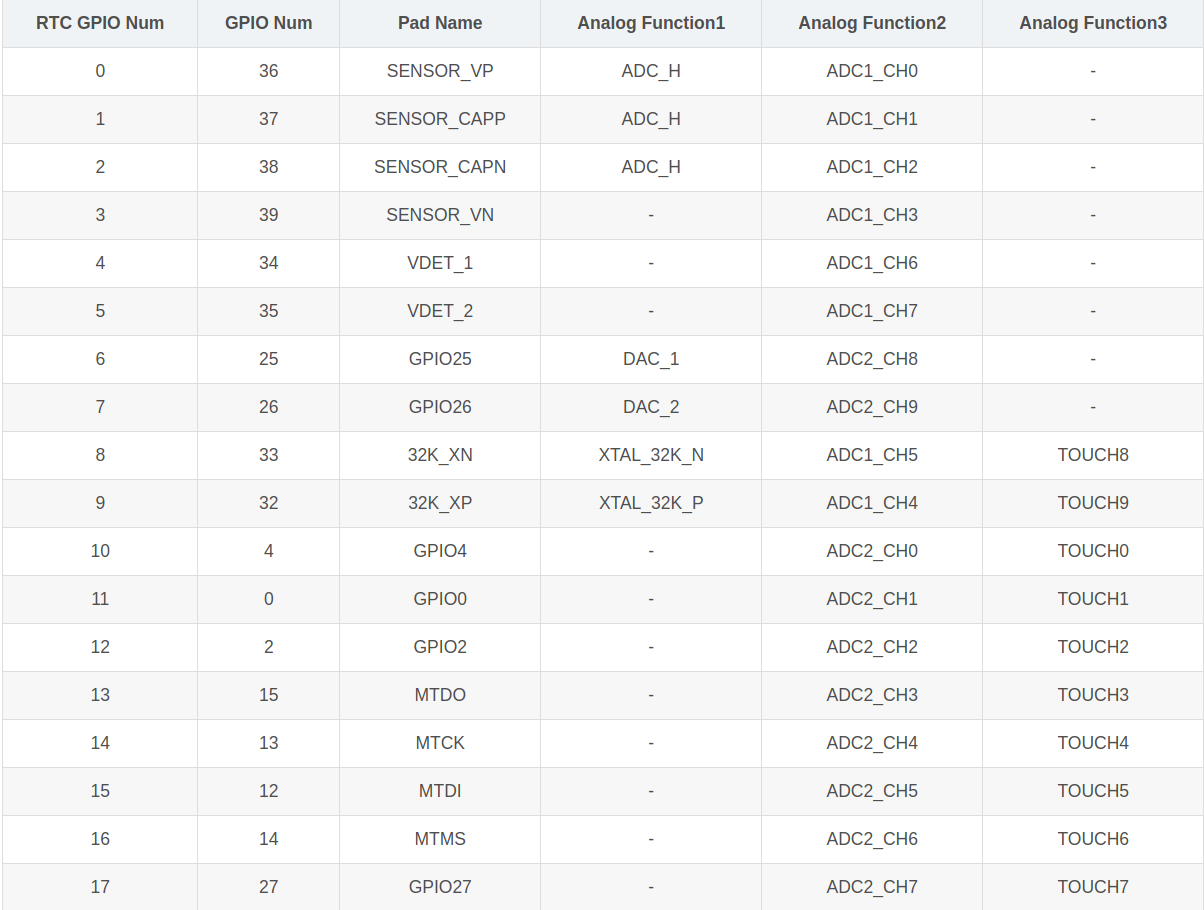
Task: Click the ADC2_CH9 cell
Action: pos(872,407)
